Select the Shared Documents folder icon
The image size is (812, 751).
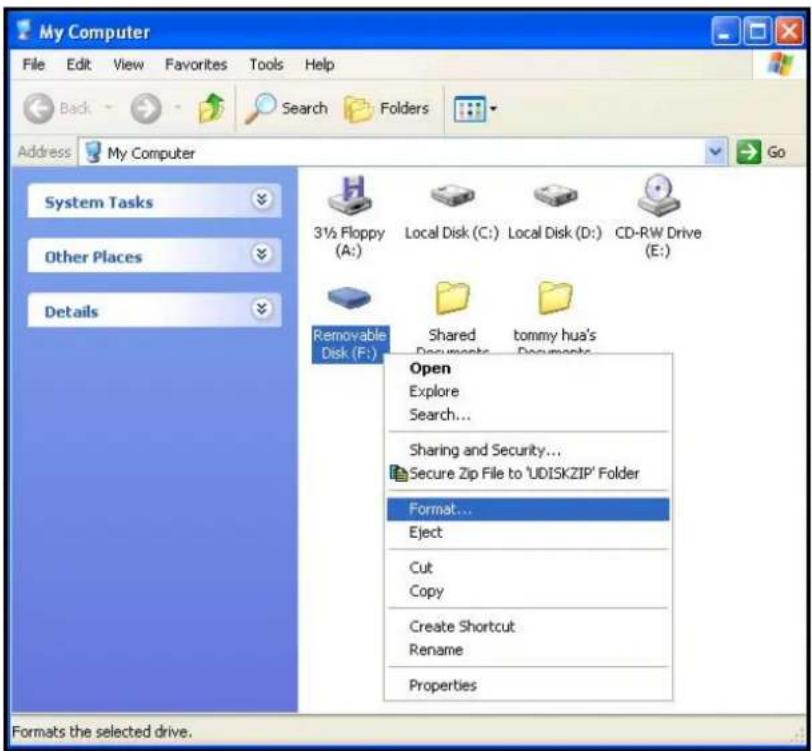(x=453, y=298)
